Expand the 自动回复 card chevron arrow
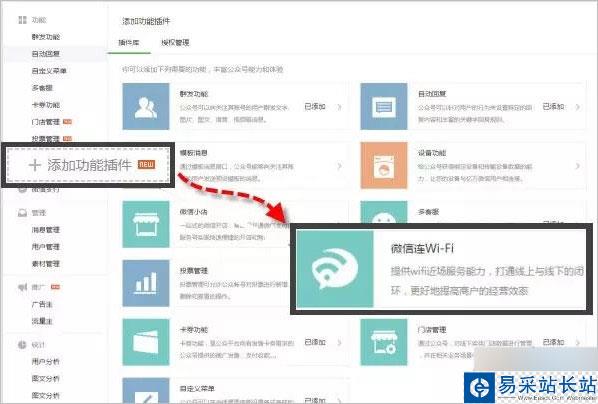The width and height of the screenshot is (598, 404). [x=577, y=107]
